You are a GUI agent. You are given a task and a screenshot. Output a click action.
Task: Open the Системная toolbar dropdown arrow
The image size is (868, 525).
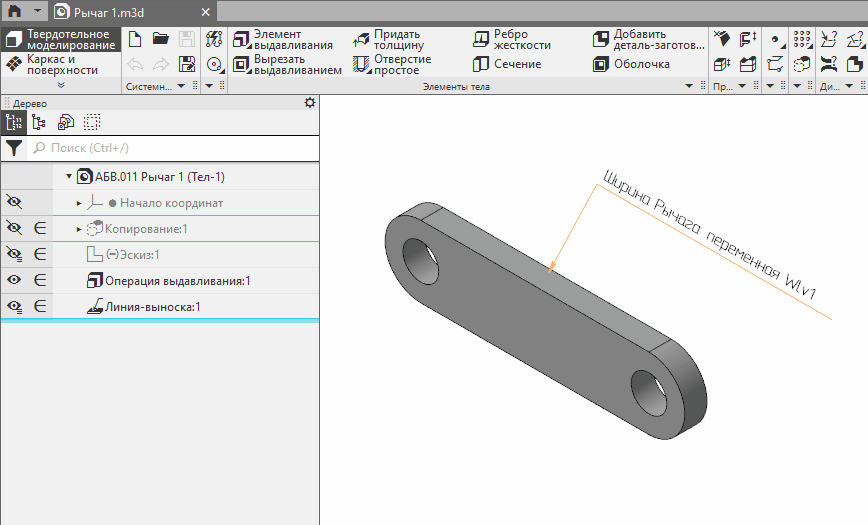[x=181, y=87]
